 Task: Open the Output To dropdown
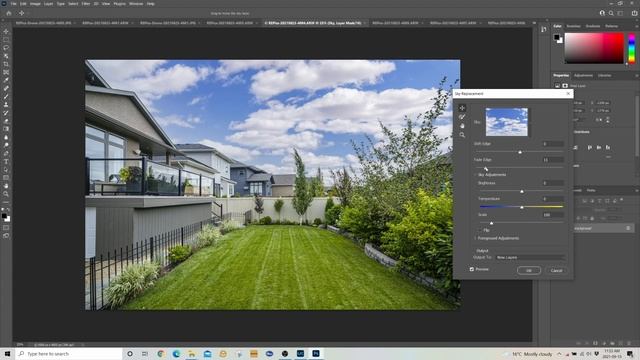pos(530,258)
